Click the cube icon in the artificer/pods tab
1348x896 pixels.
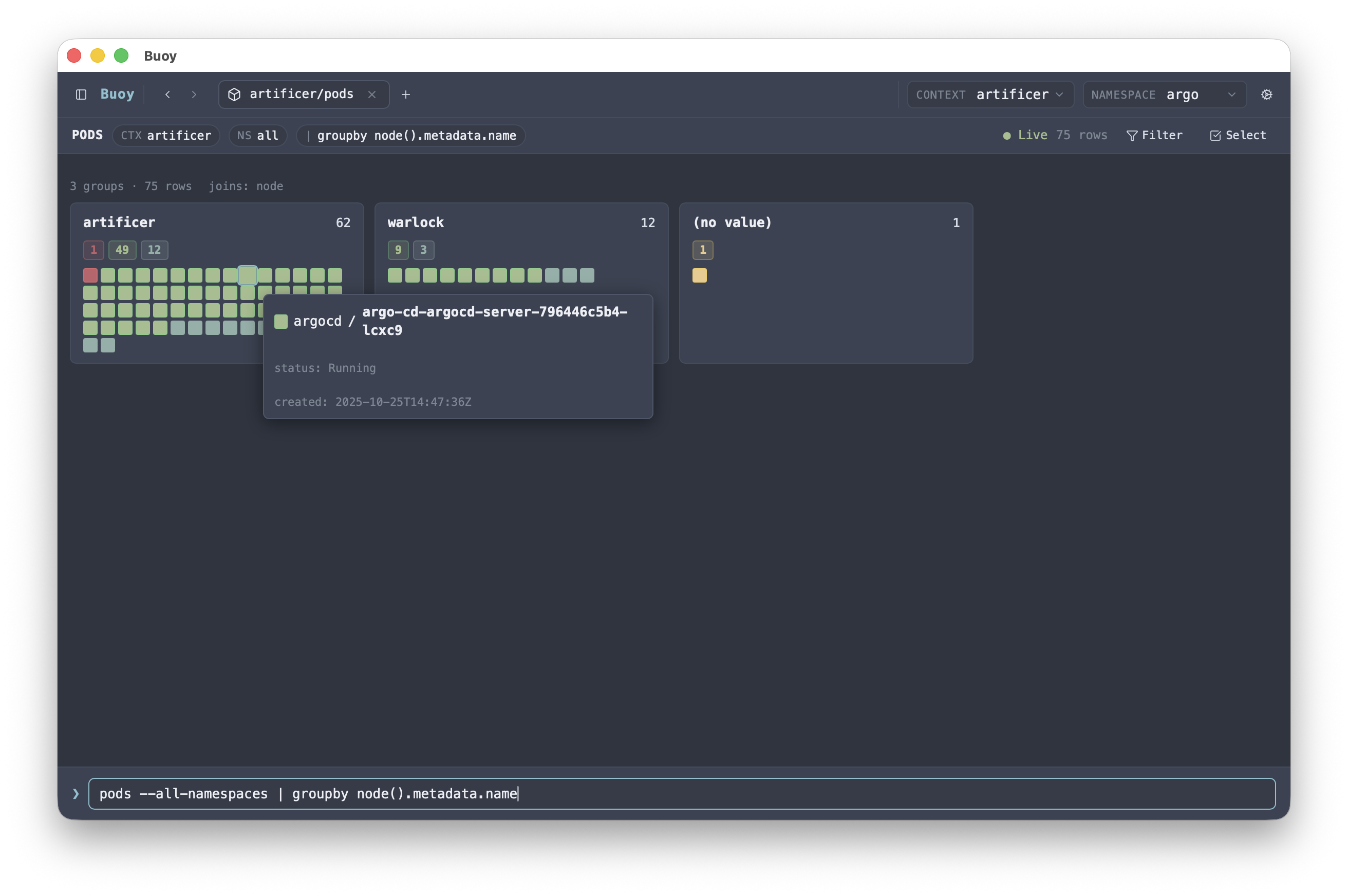click(x=234, y=95)
